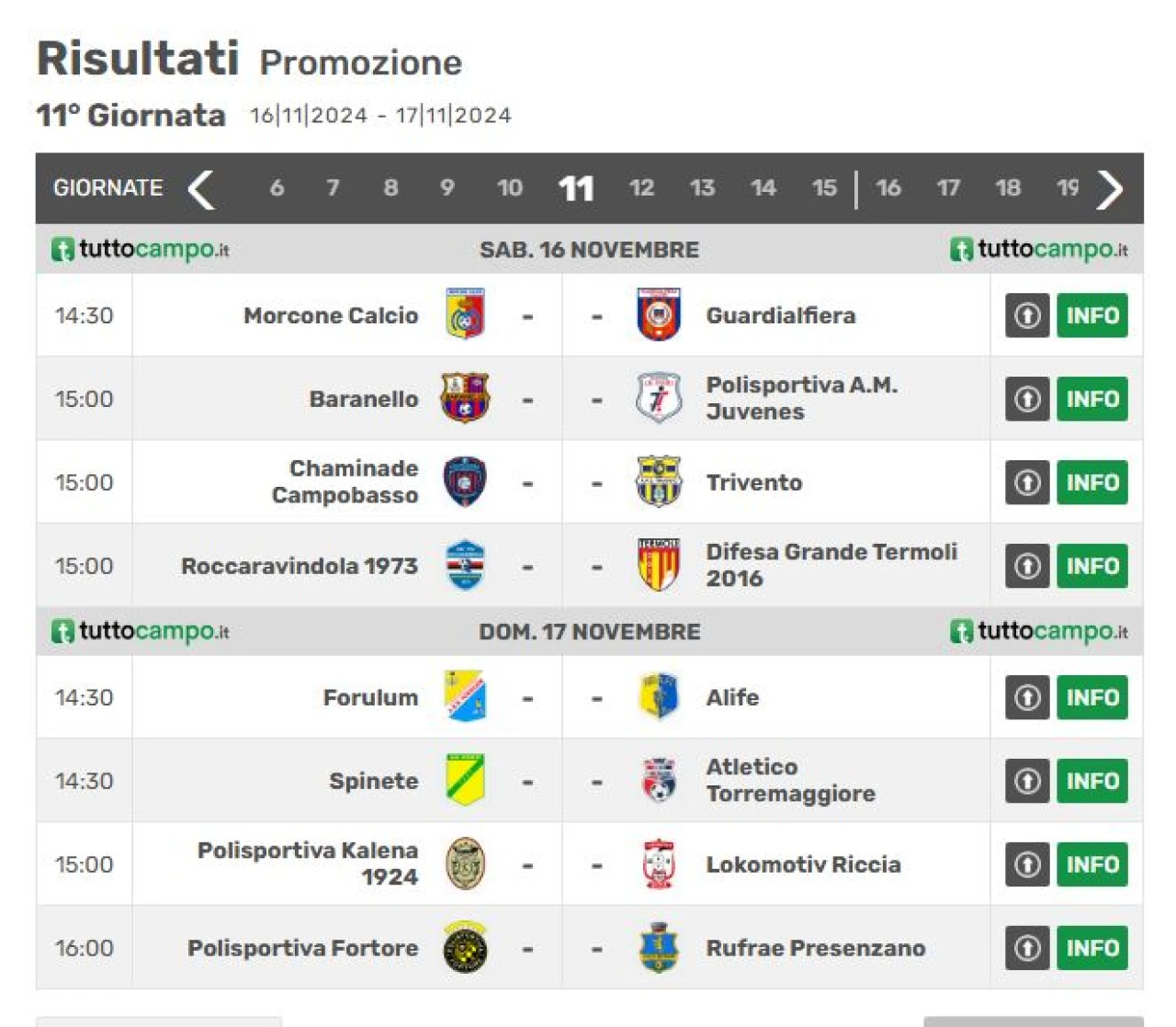Viewport: 1176px width, 1027px height.
Task: Select the Trivento team crest
Action: (x=659, y=481)
